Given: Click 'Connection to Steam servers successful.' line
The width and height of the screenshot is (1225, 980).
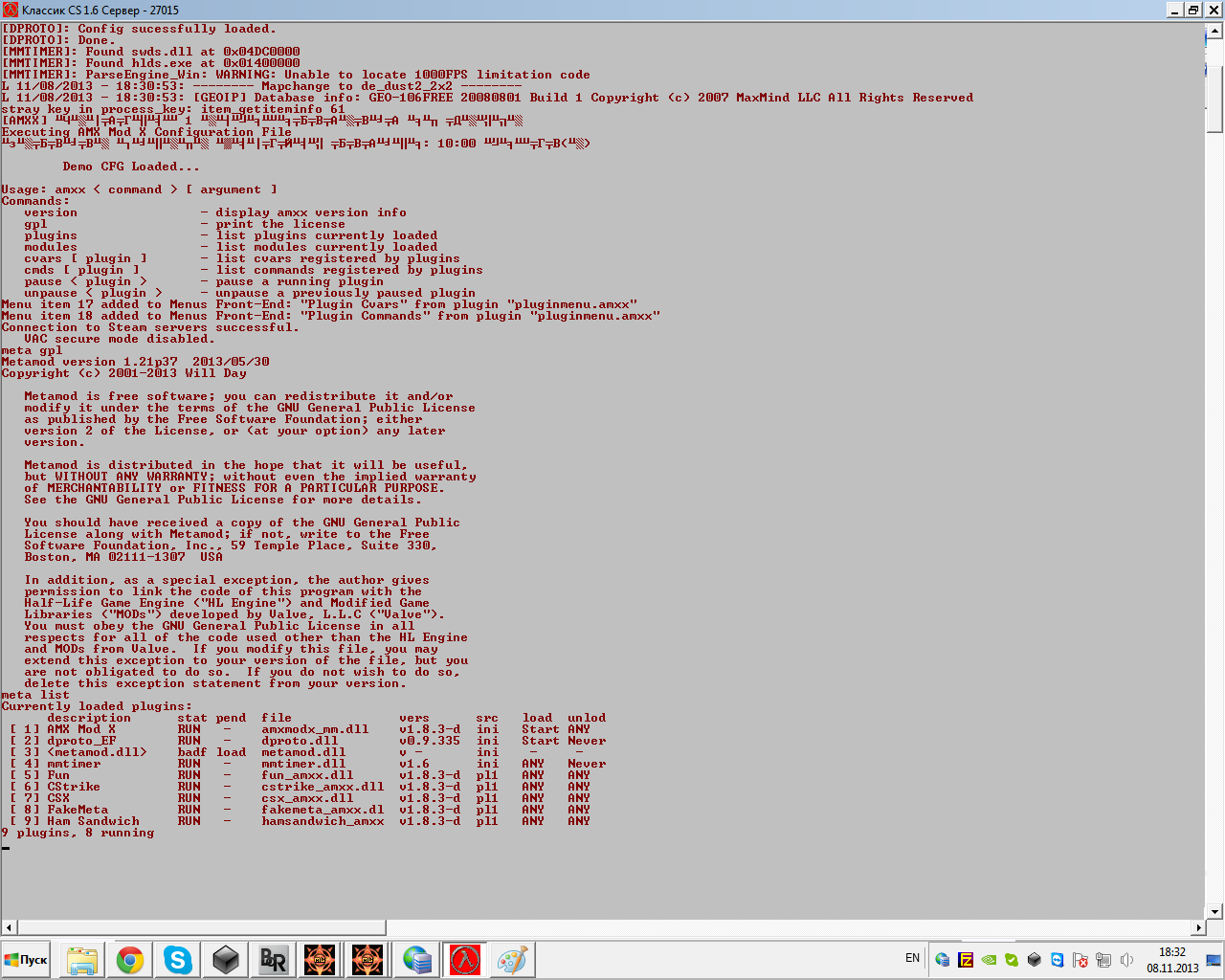Looking at the screenshot, I should click(x=150, y=327).
